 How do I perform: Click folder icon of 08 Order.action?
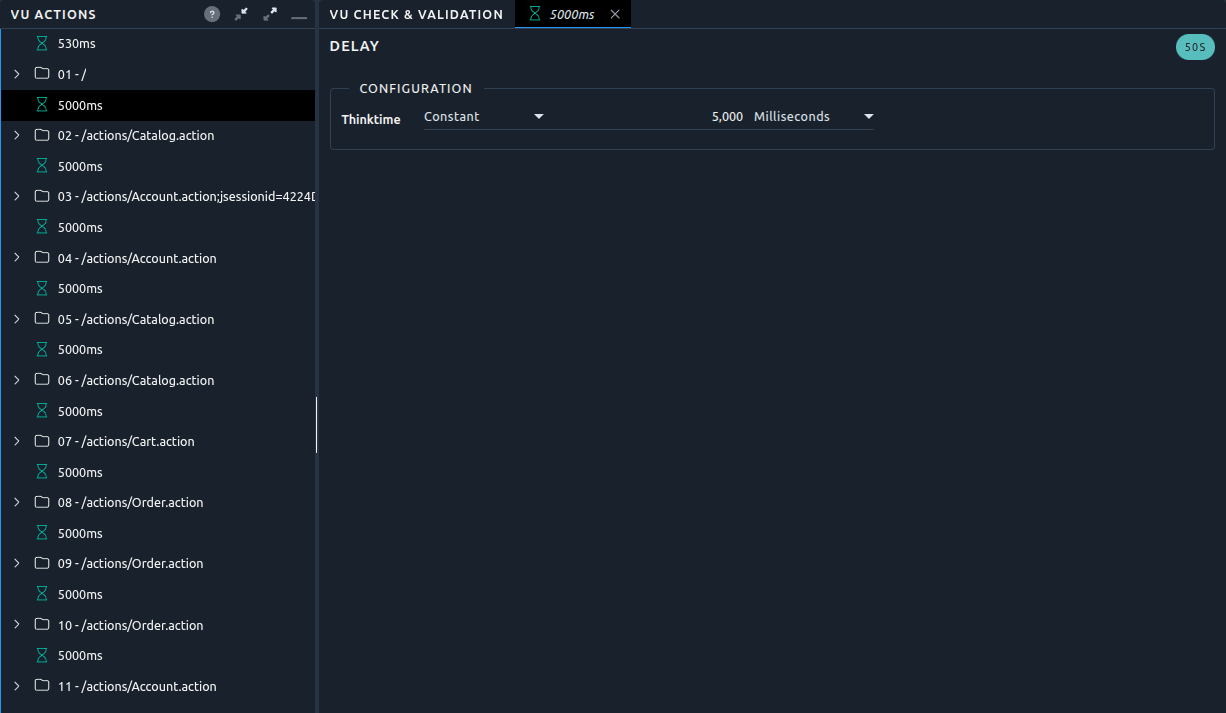42,501
